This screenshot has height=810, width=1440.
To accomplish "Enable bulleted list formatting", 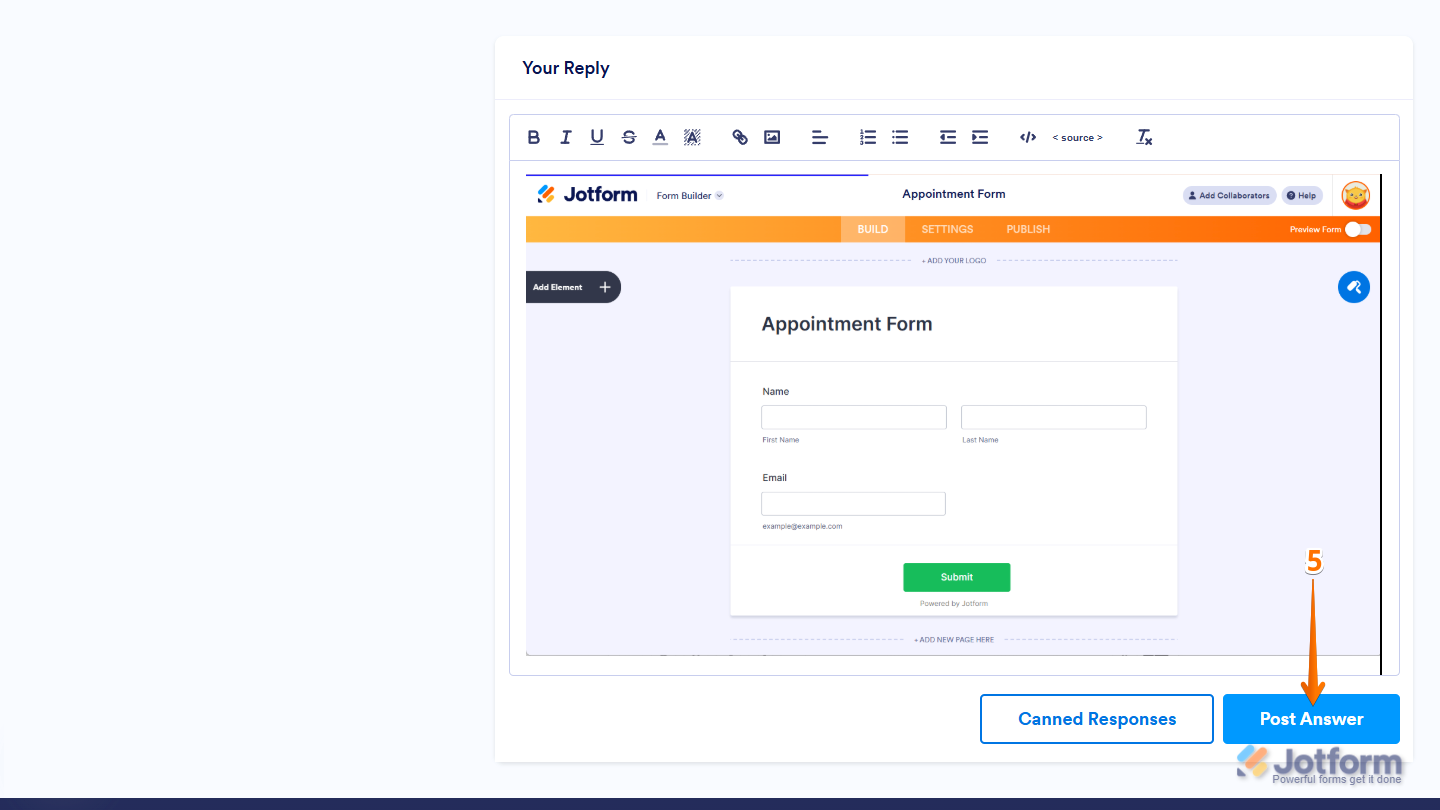I will [899, 137].
